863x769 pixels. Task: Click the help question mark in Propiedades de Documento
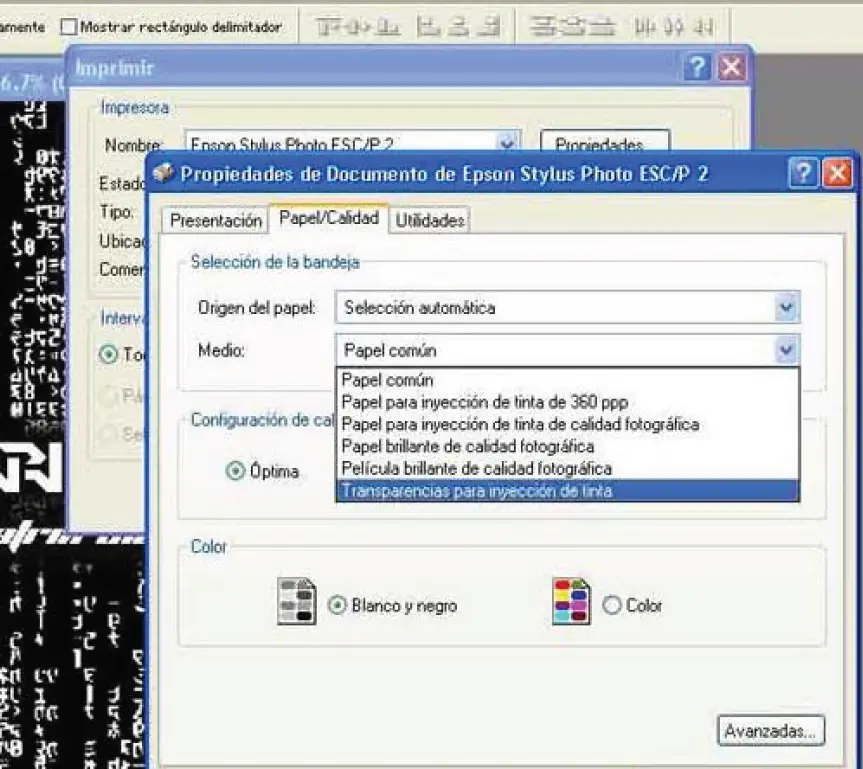(x=803, y=173)
